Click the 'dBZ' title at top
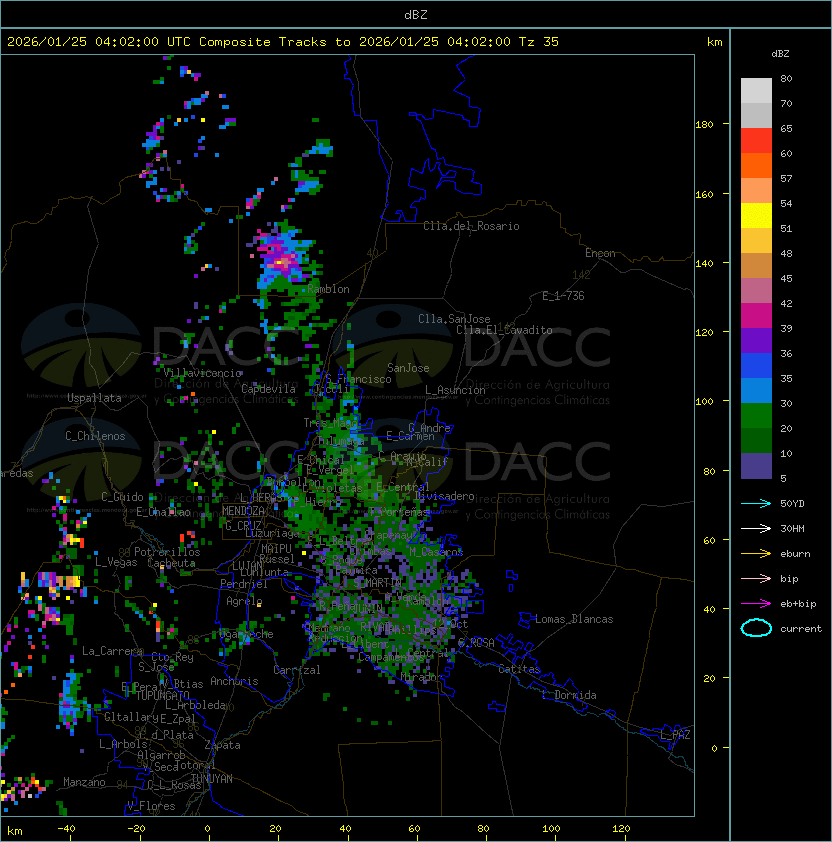The image size is (832, 842). pos(416,14)
